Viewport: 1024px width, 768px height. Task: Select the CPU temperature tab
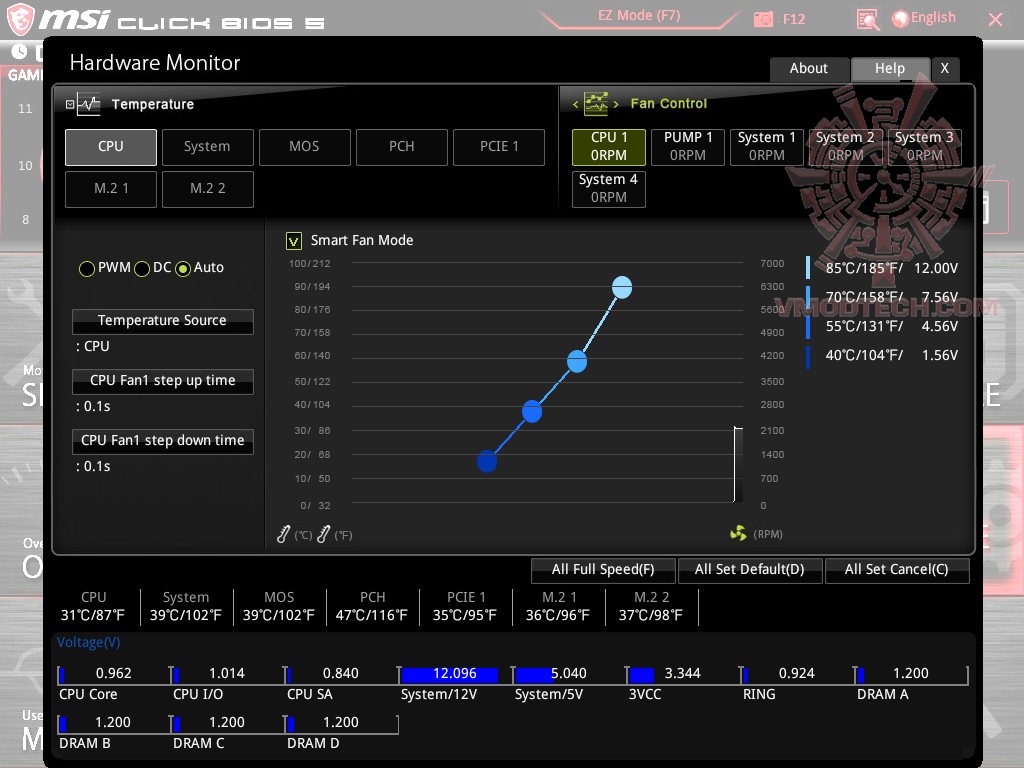(110, 147)
